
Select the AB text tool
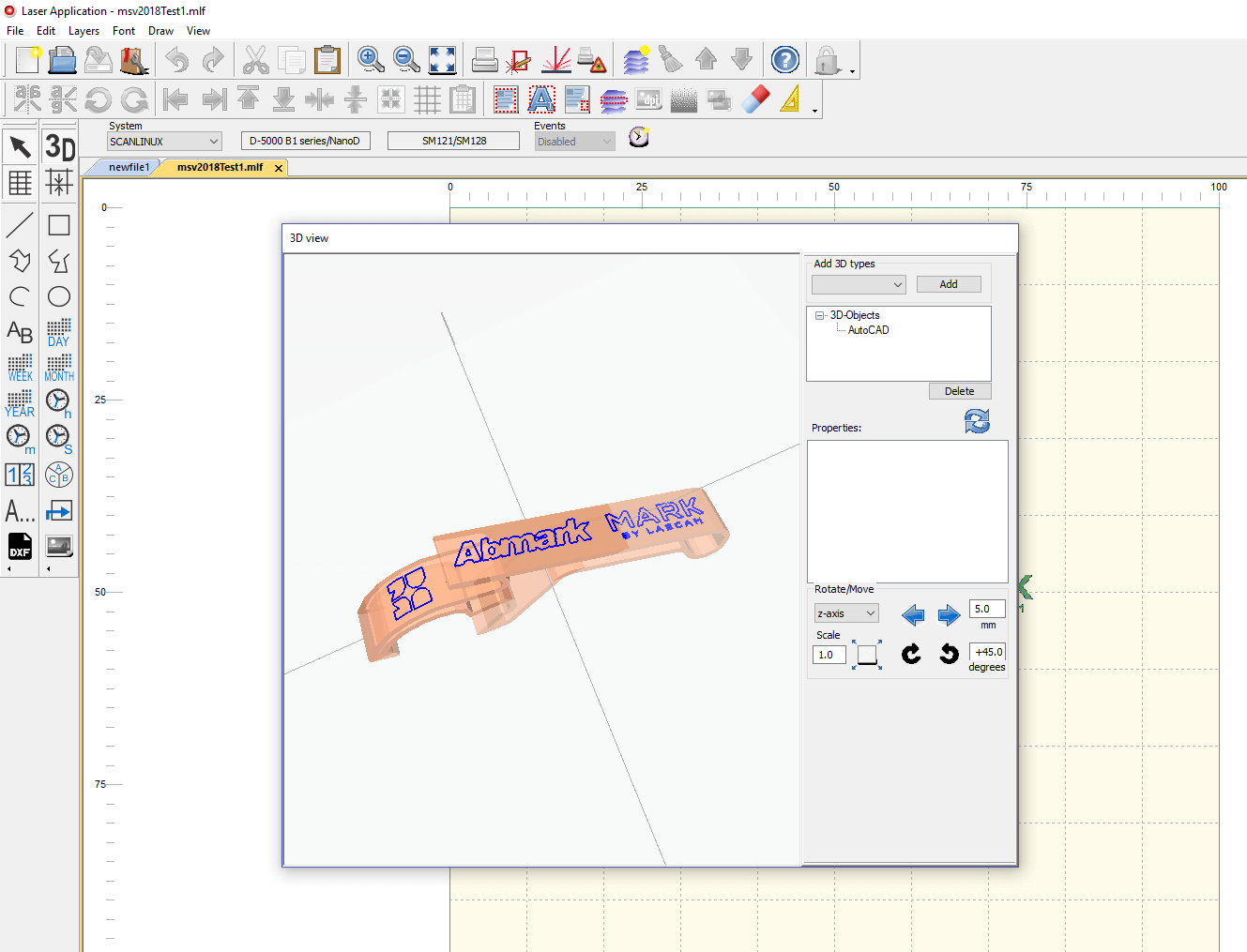20,331
